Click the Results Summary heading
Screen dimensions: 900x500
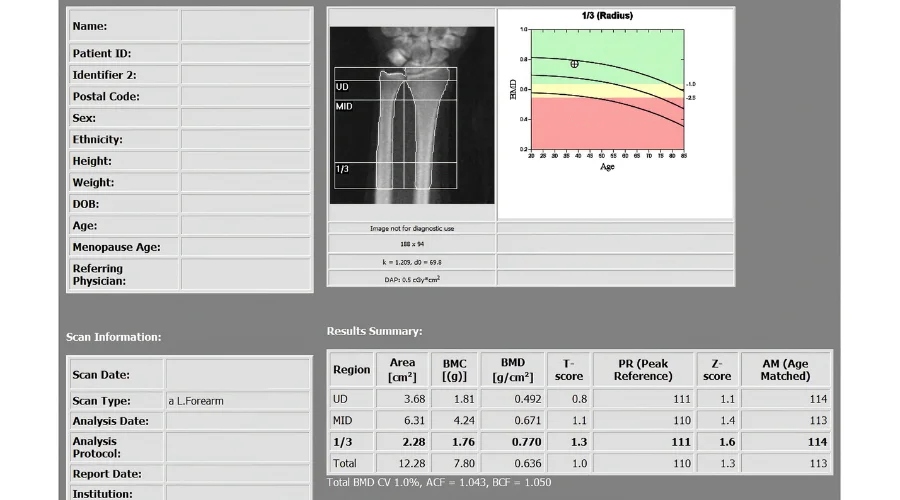(x=374, y=331)
